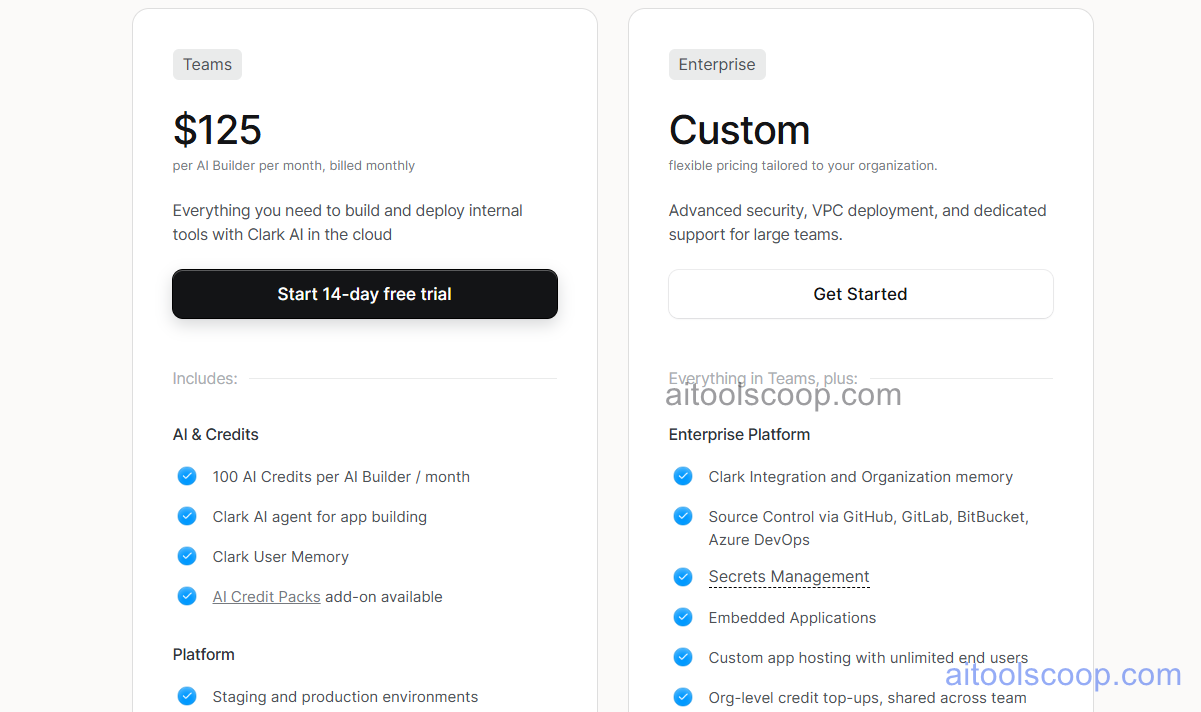Click the checkmark beside Custom app hosting

point(683,657)
